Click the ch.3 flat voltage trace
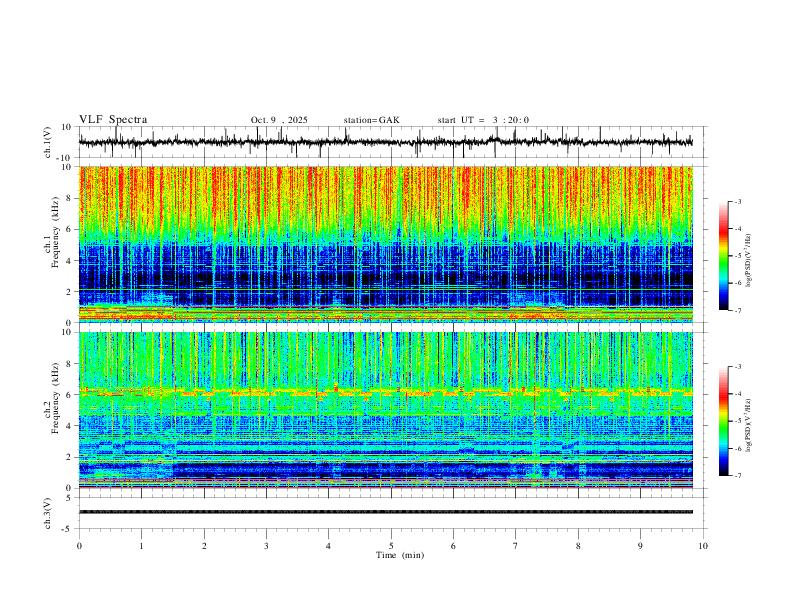Viewport: 792px width, 612px height. (385, 512)
